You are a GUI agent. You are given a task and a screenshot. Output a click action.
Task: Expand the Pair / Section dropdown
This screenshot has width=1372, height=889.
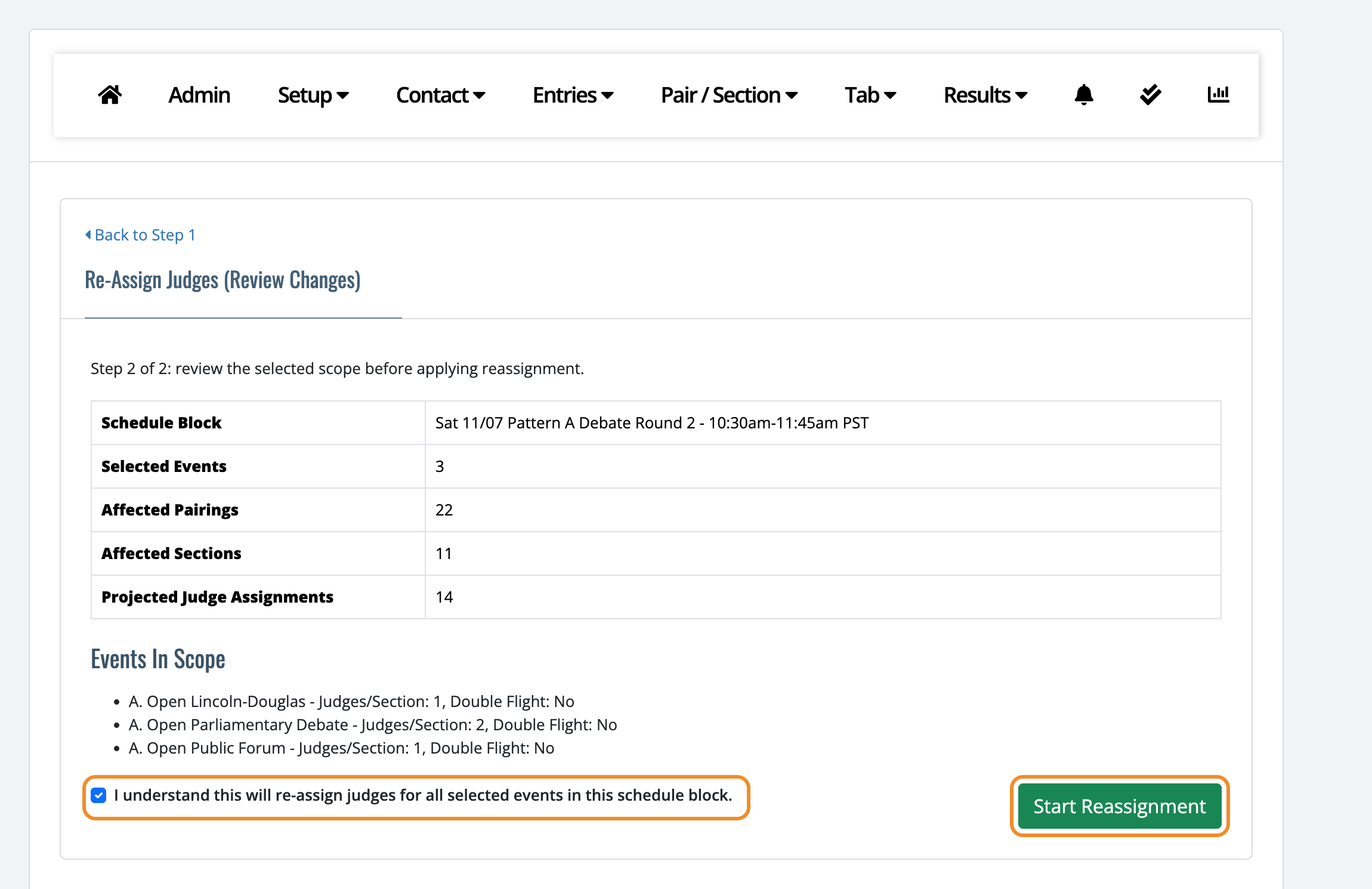point(729,95)
